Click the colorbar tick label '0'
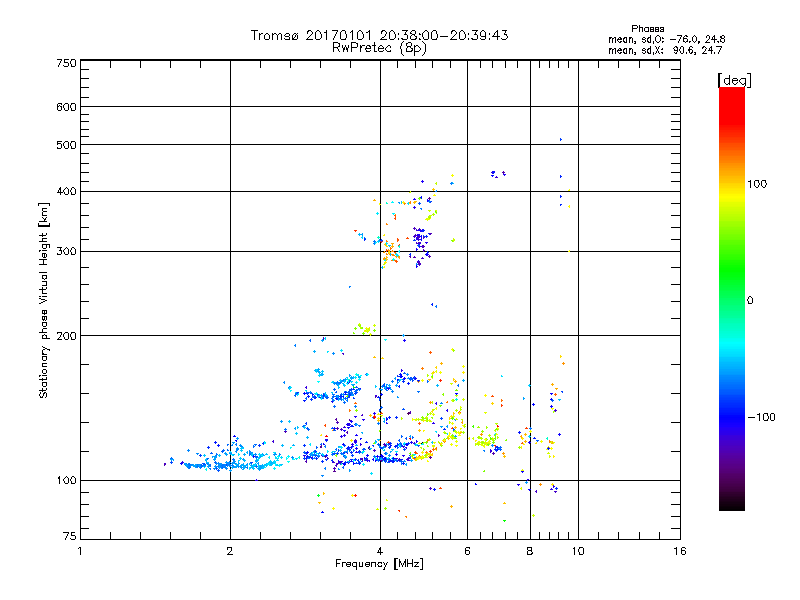Viewport: 800px width, 600px height. pyautogui.click(x=749, y=301)
